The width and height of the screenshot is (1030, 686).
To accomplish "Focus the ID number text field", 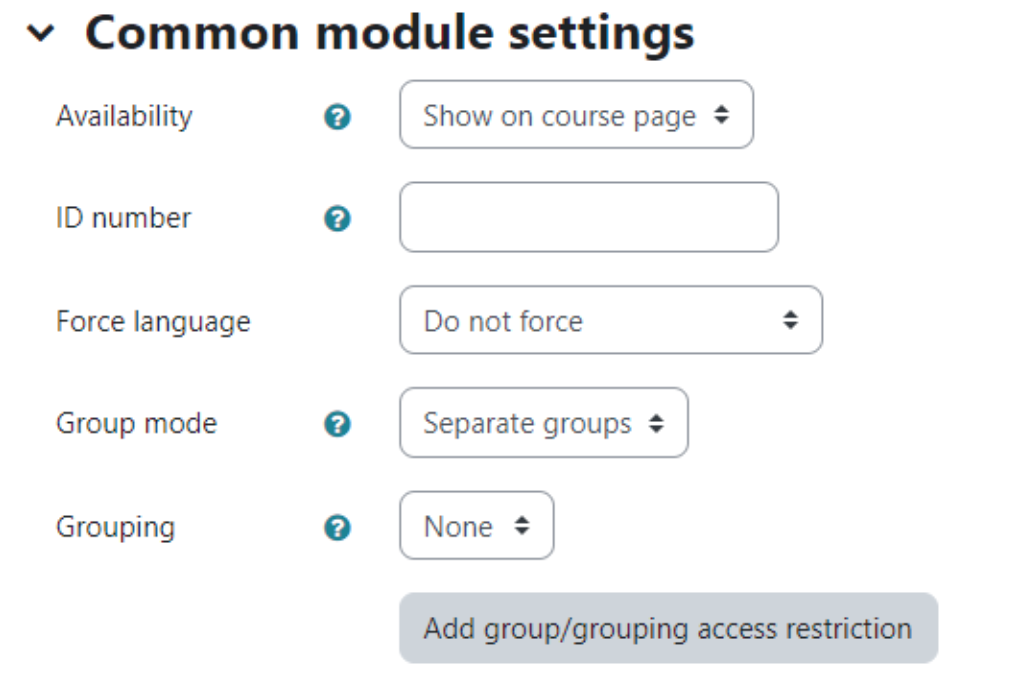I will pyautogui.click(x=589, y=217).
